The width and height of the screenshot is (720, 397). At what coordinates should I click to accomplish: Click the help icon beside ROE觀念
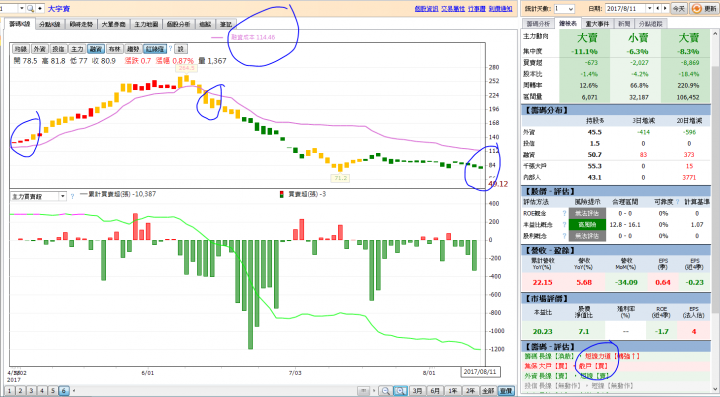pos(564,213)
